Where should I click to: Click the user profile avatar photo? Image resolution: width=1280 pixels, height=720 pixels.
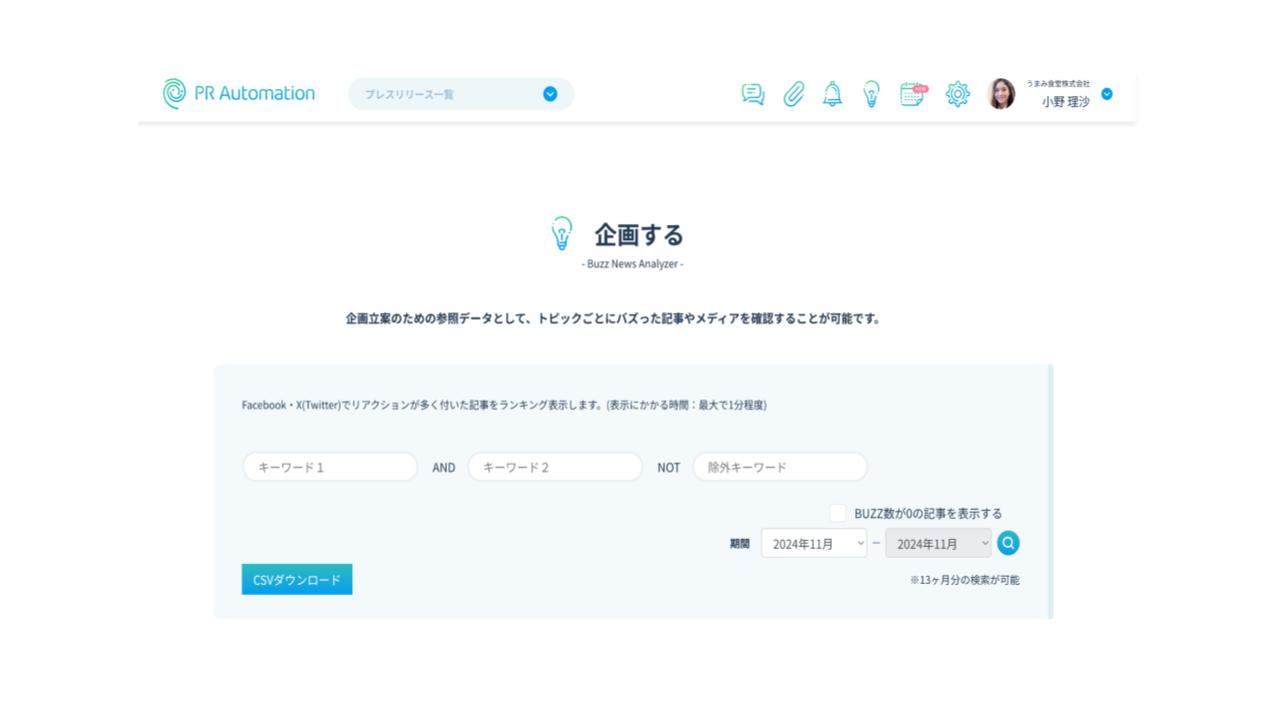click(x=1001, y=94)
